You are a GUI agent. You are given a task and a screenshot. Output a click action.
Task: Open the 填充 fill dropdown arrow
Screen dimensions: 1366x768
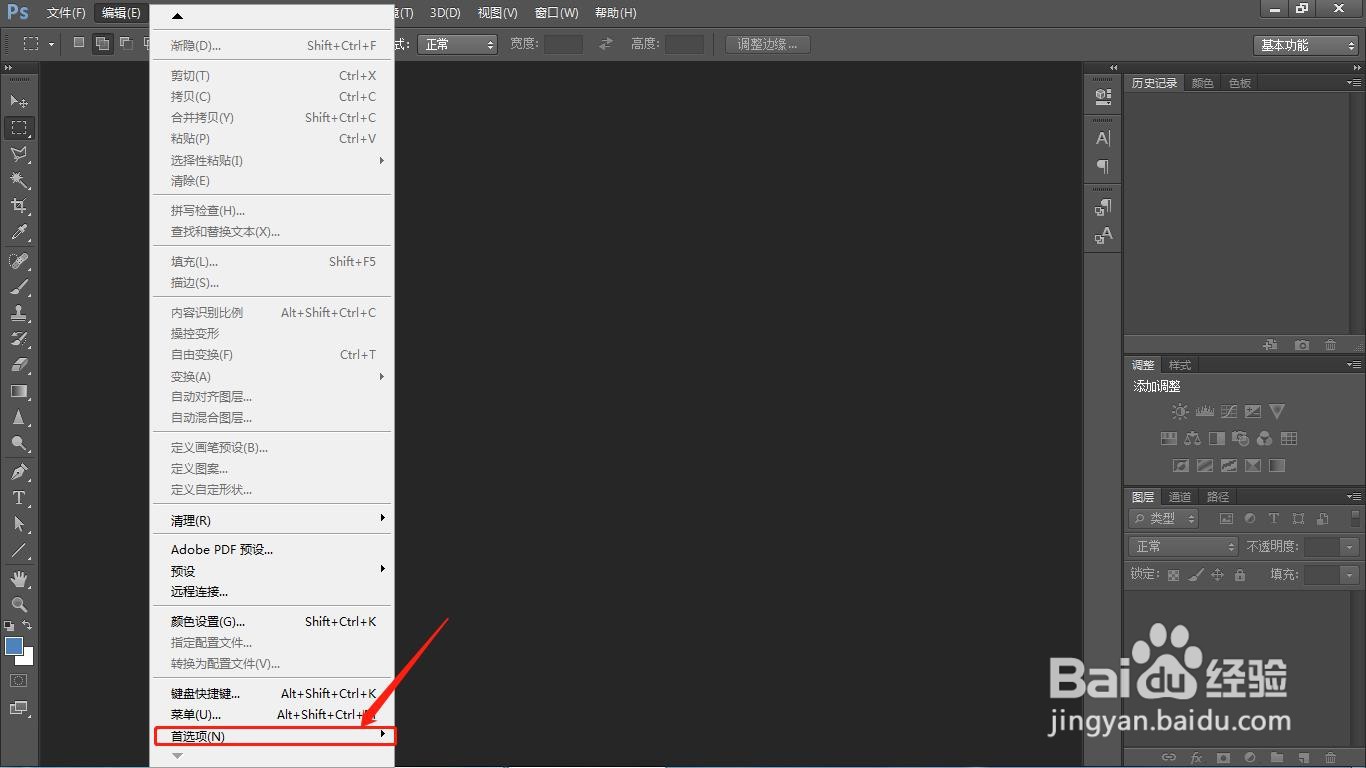click(1350, 575)
